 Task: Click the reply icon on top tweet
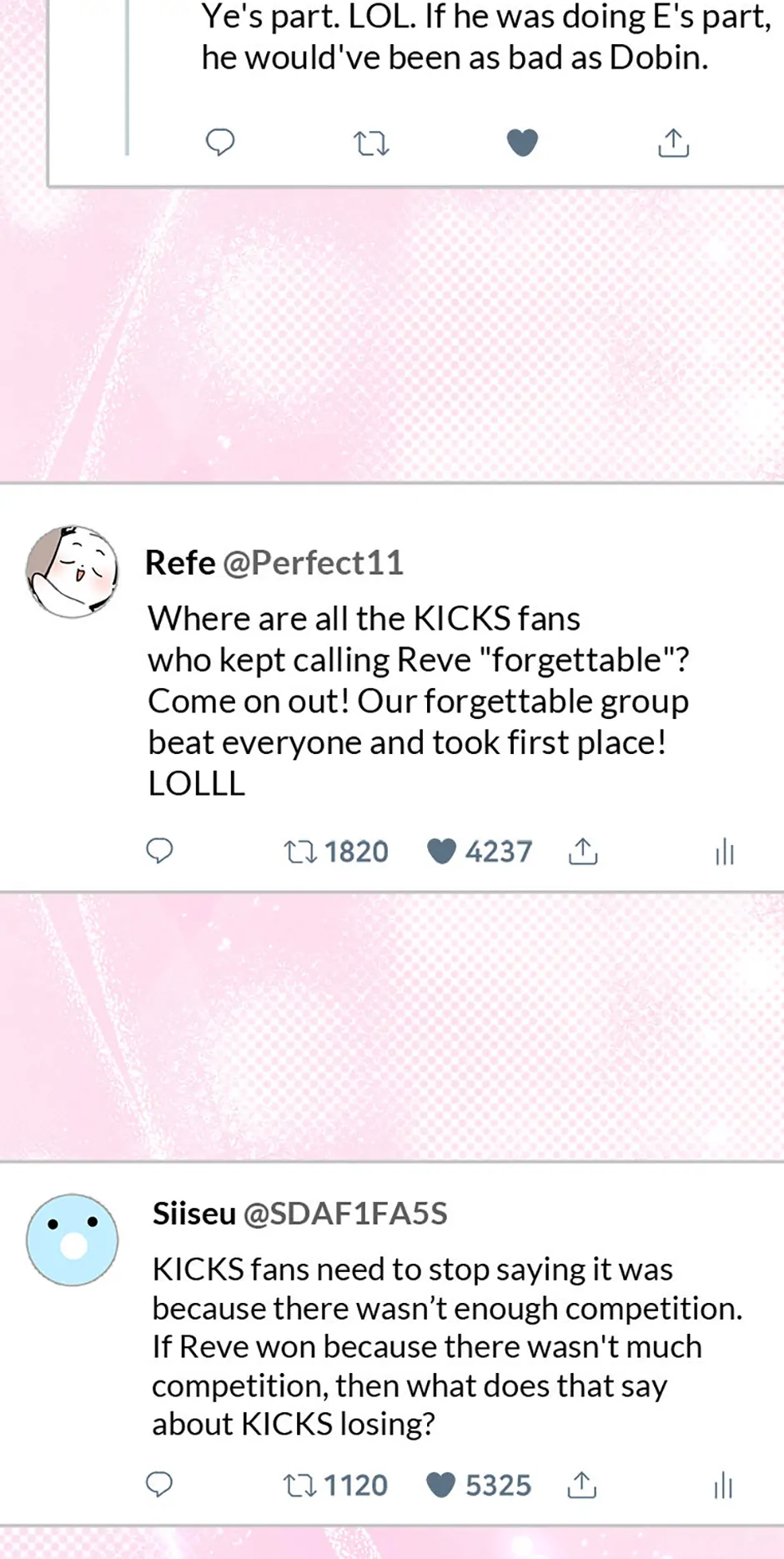(x=220, y=143)
